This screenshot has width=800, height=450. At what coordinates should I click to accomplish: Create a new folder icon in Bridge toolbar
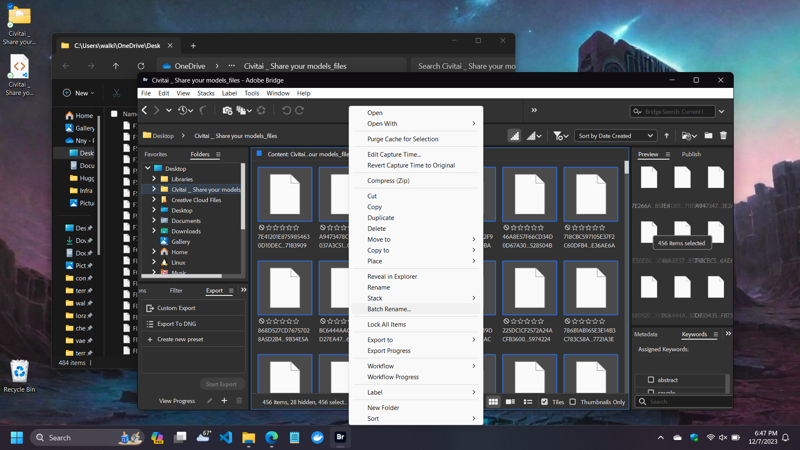[x=708, y=135]
